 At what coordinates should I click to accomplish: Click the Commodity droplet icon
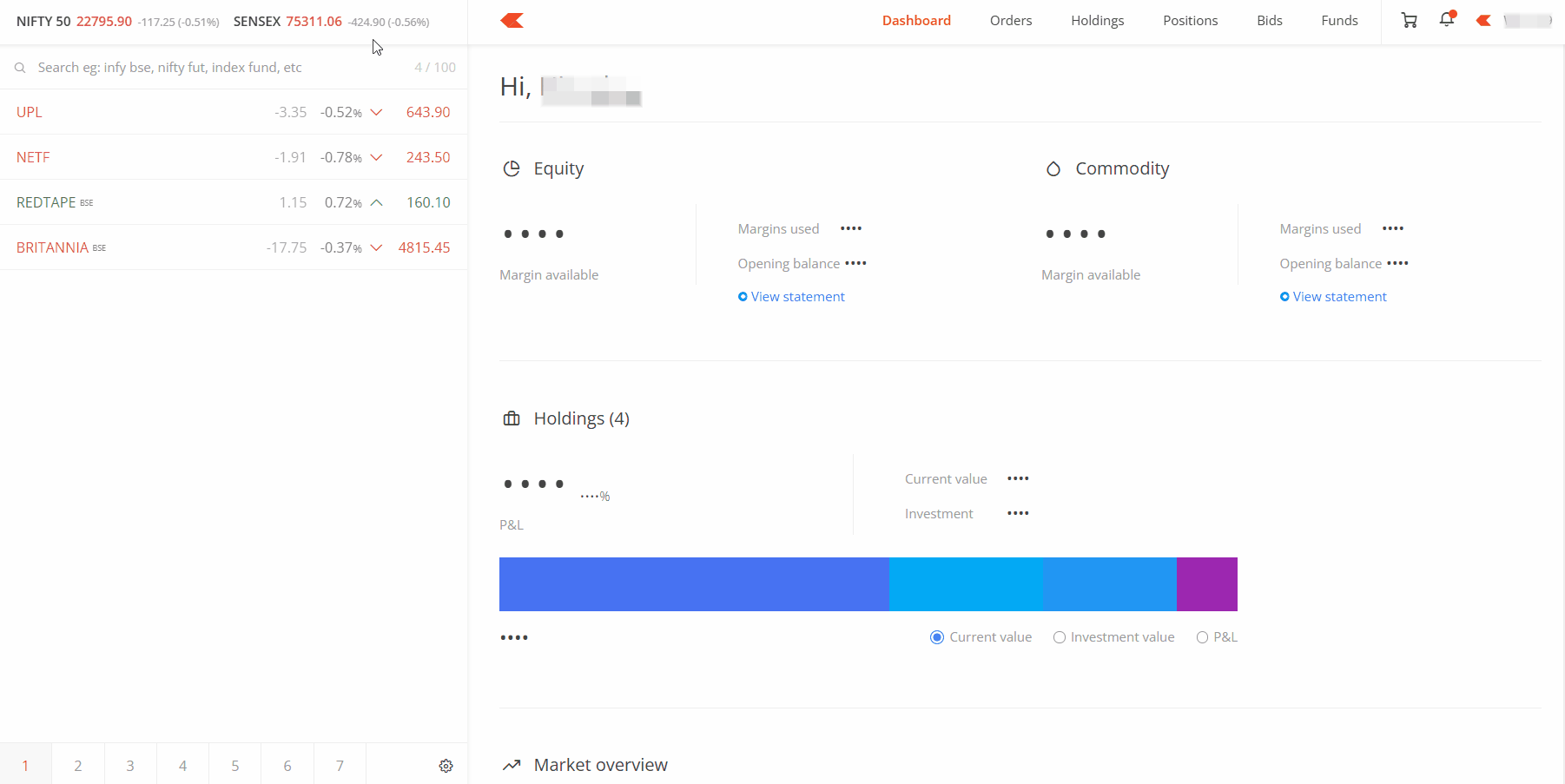(x=1053, y=168)
